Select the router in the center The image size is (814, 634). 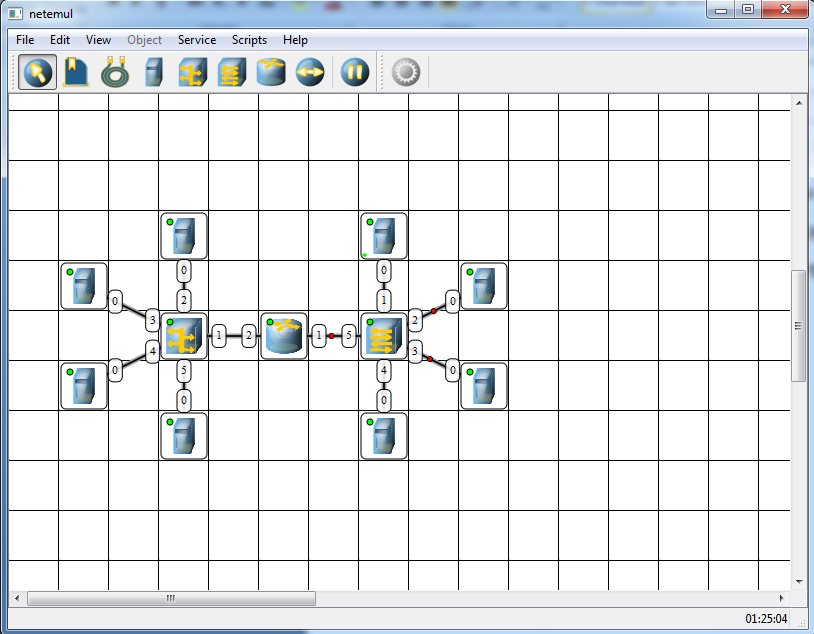(x=283, y=336)
